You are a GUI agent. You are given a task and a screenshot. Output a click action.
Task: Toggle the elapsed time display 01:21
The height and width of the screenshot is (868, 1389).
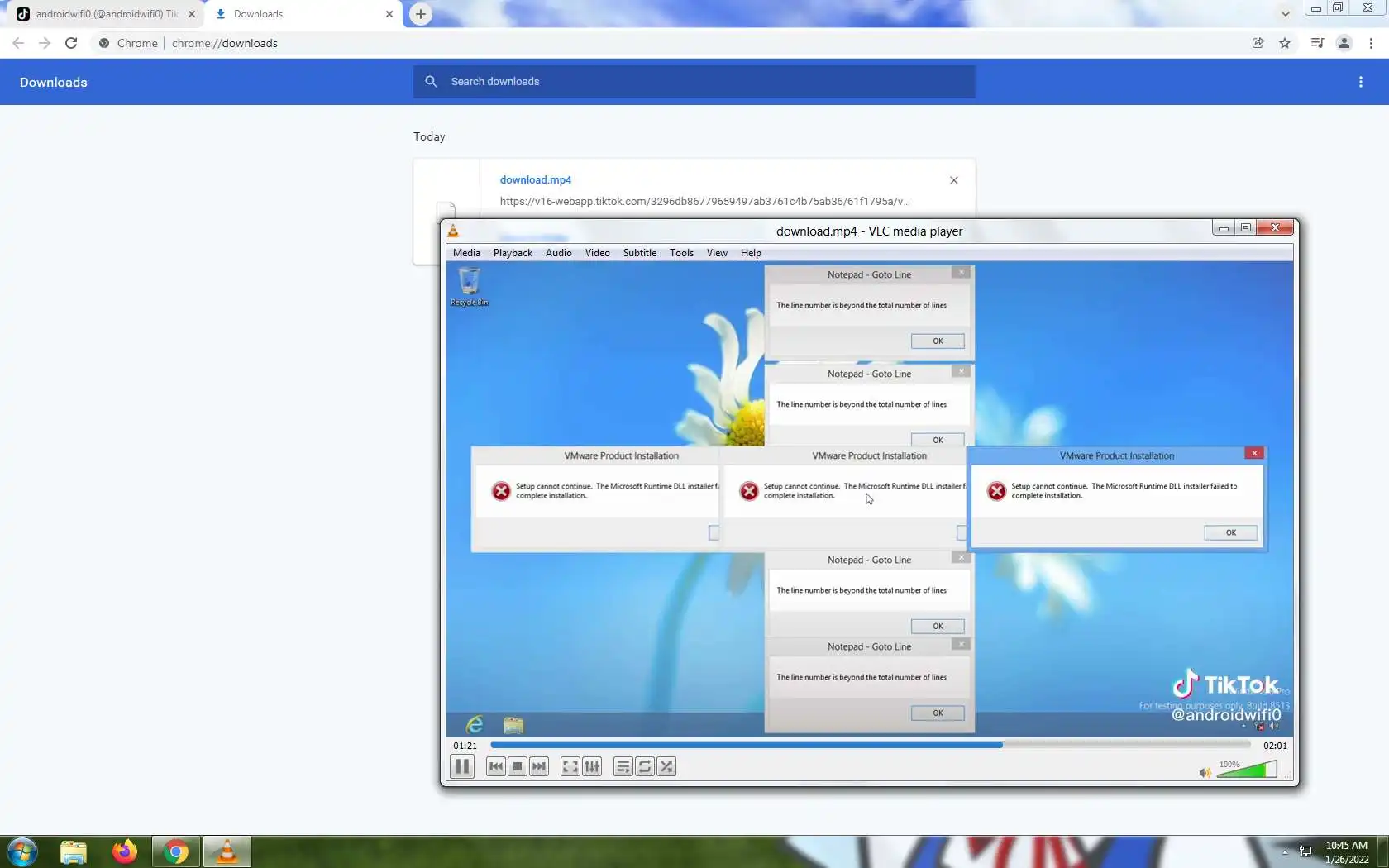[x=465, y=746]
